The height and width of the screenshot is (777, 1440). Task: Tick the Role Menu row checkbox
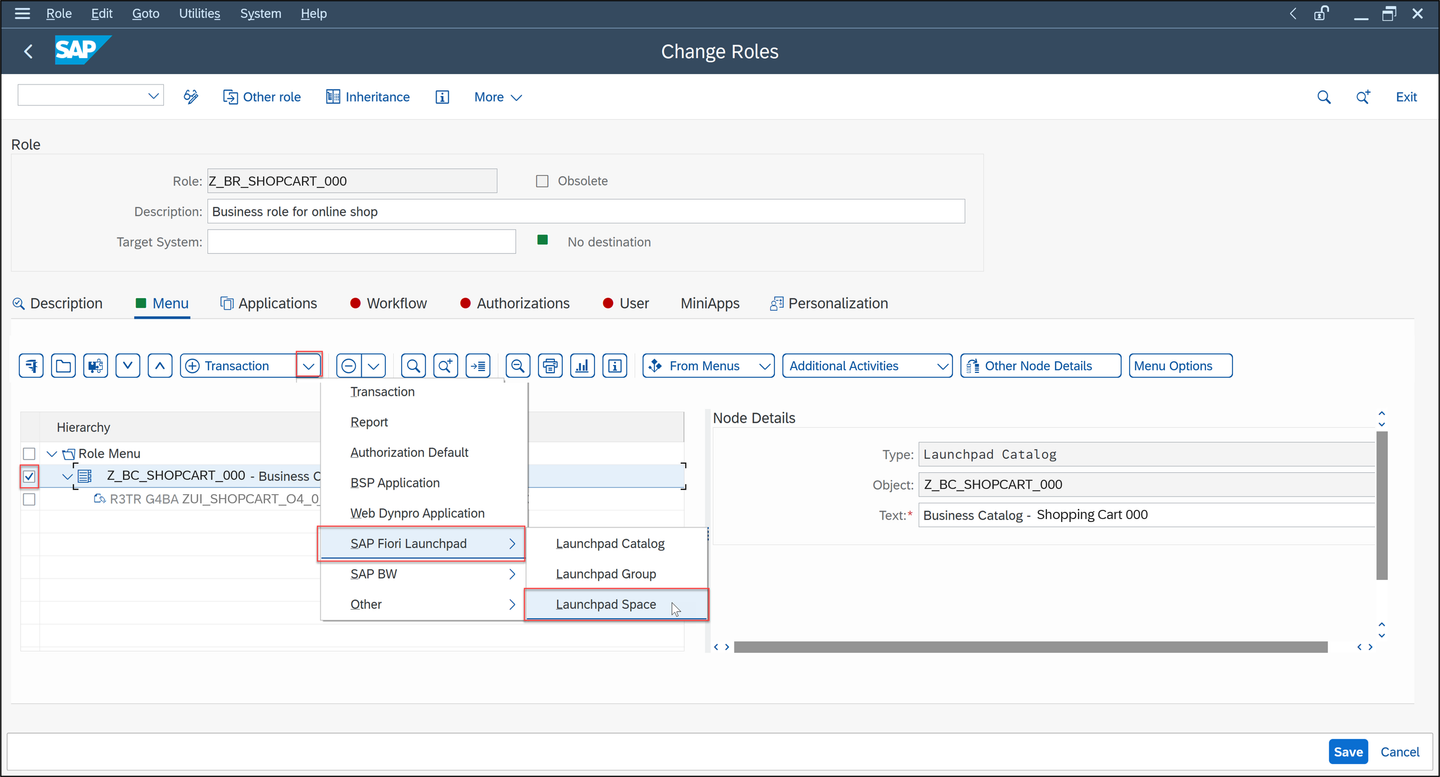point(29,454)
